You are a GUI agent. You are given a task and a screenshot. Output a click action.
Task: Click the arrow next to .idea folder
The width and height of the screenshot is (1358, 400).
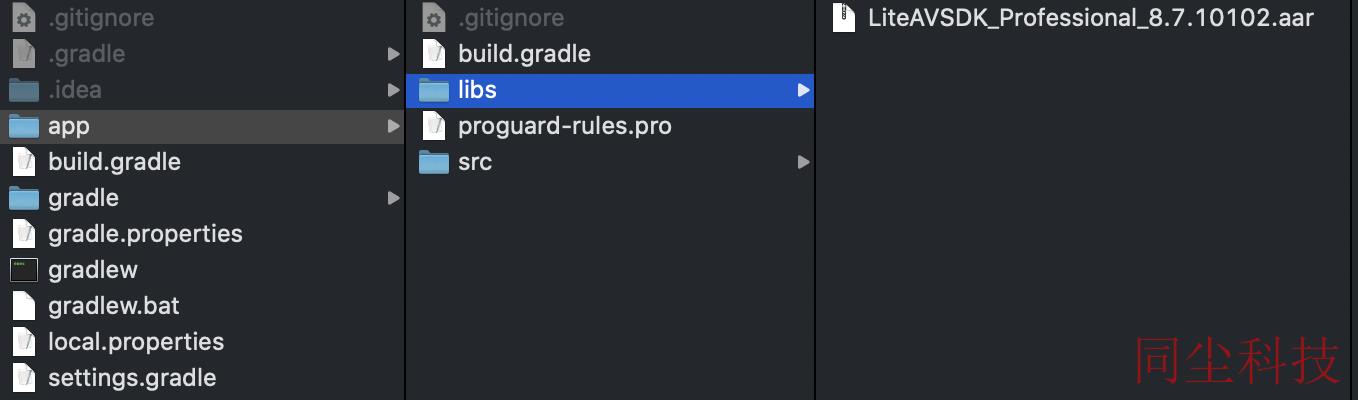pyautogui.click(x=393, y=90)
